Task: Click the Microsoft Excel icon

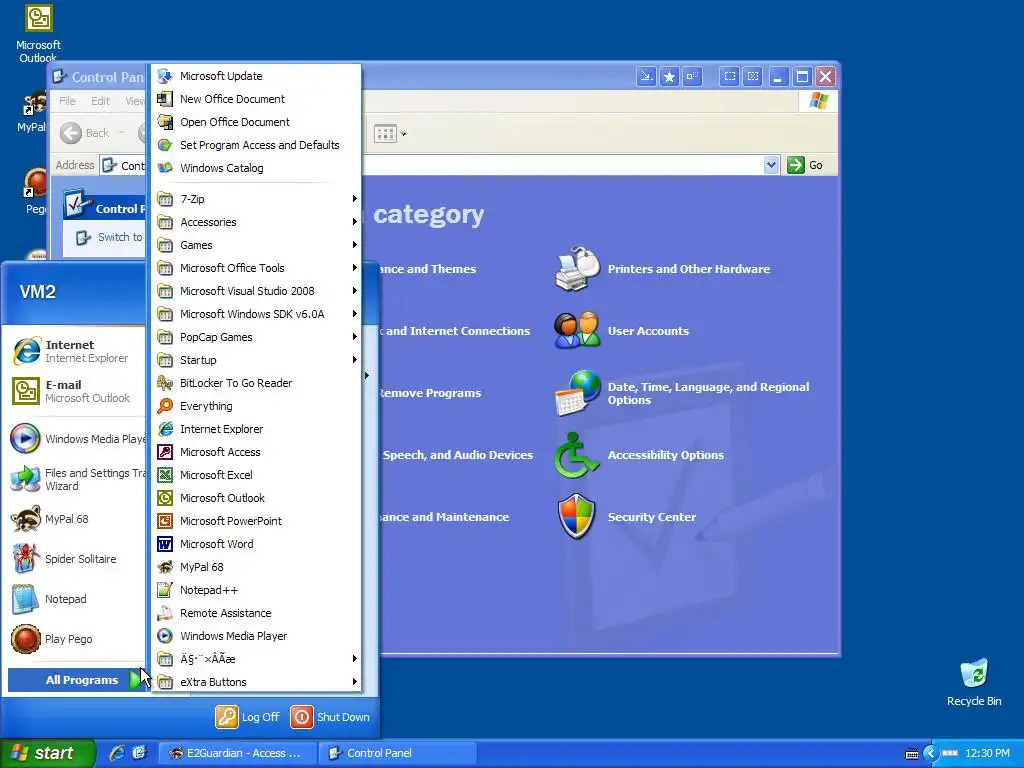Action: [165, 475]
